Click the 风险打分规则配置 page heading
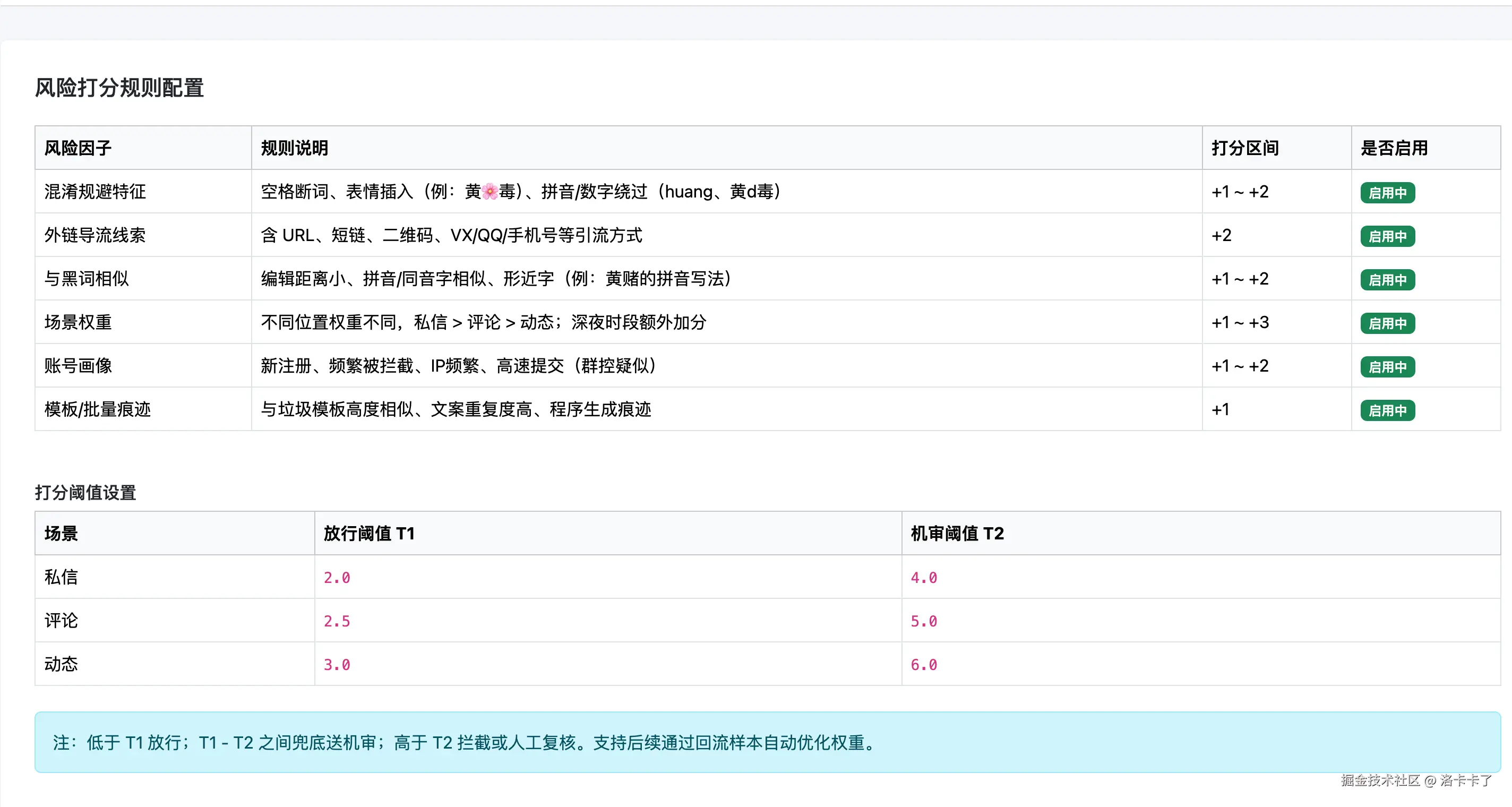Screen dimensions: 1512x807 click(x=119, y=88)
